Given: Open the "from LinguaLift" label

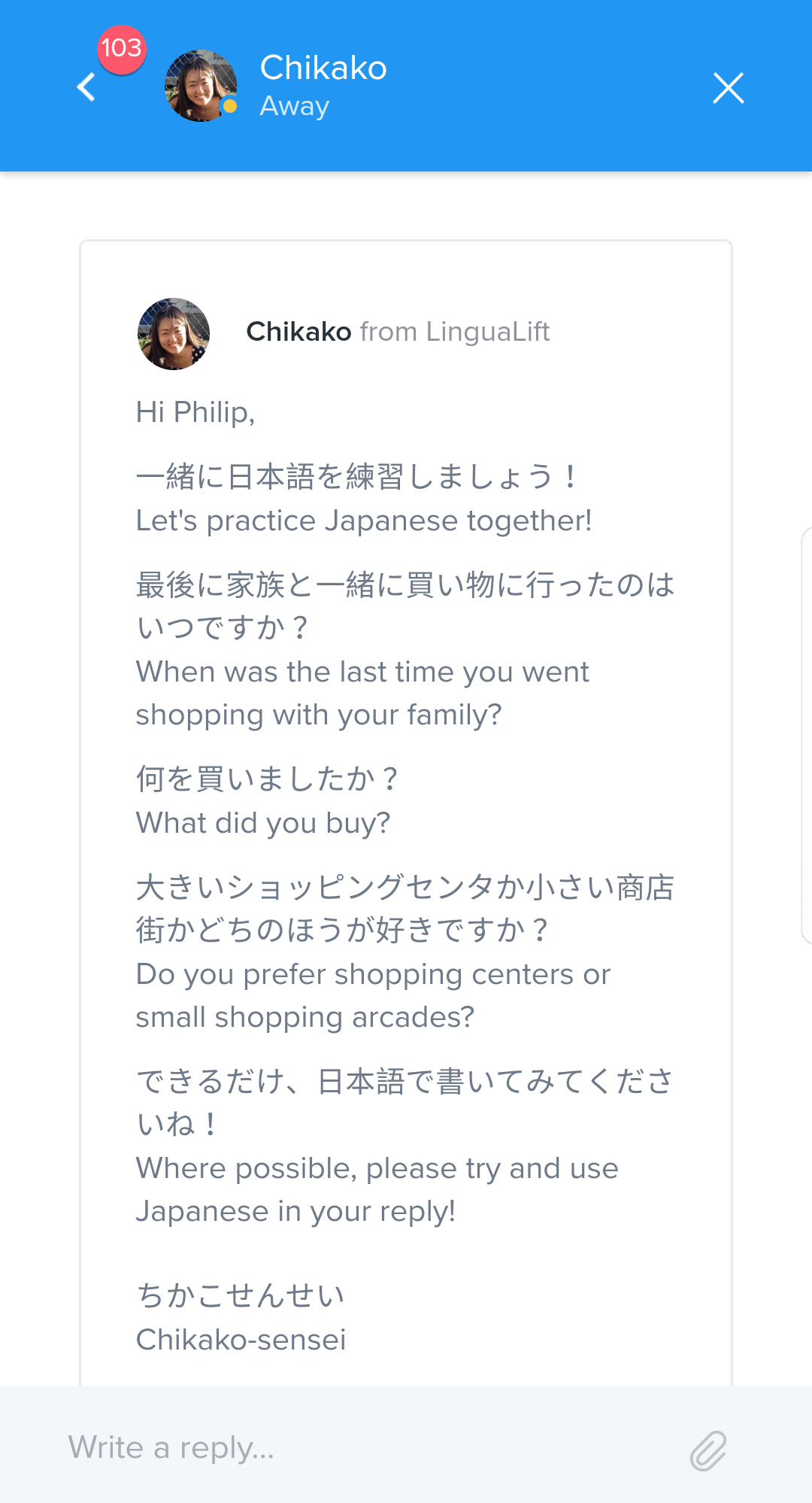Looking at the screenshot, I should (x=455, y=332).
